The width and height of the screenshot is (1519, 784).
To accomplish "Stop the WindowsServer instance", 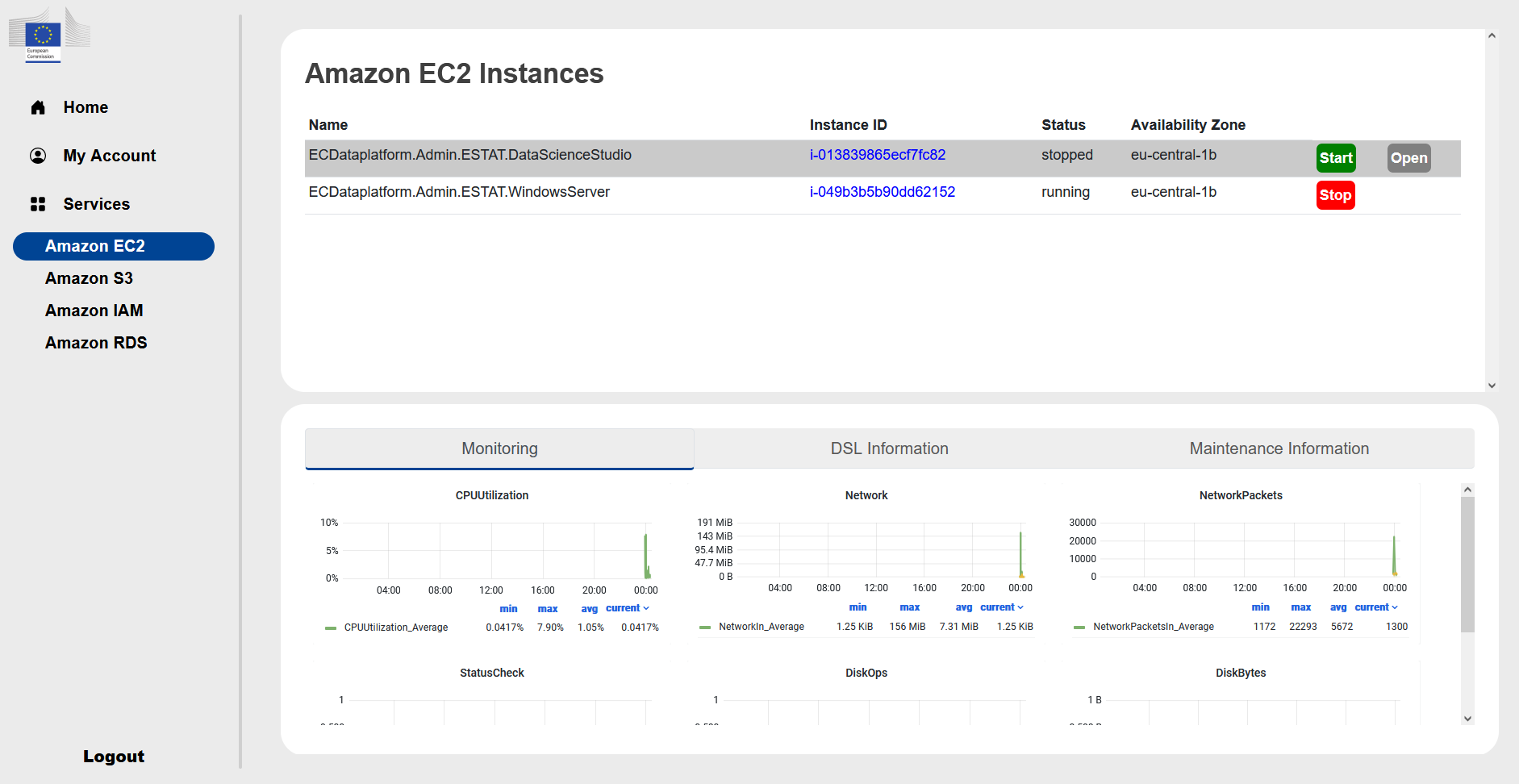I will (x=1335, y=195).
